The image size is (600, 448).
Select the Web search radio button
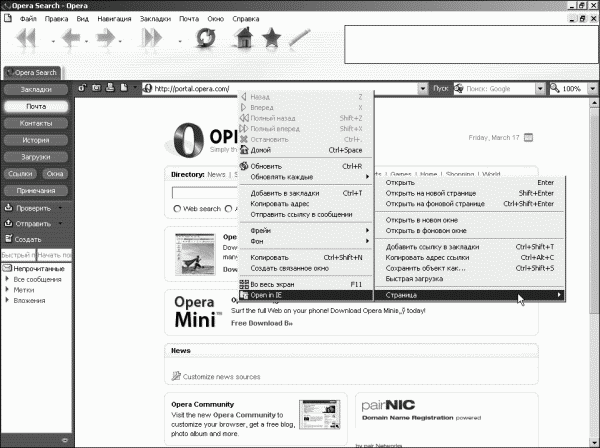click(x=177, y=209)
